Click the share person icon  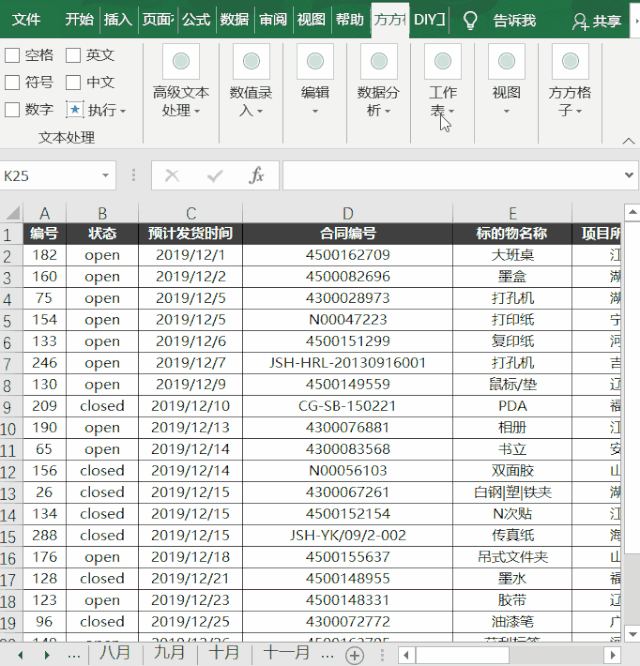[579, 21]
